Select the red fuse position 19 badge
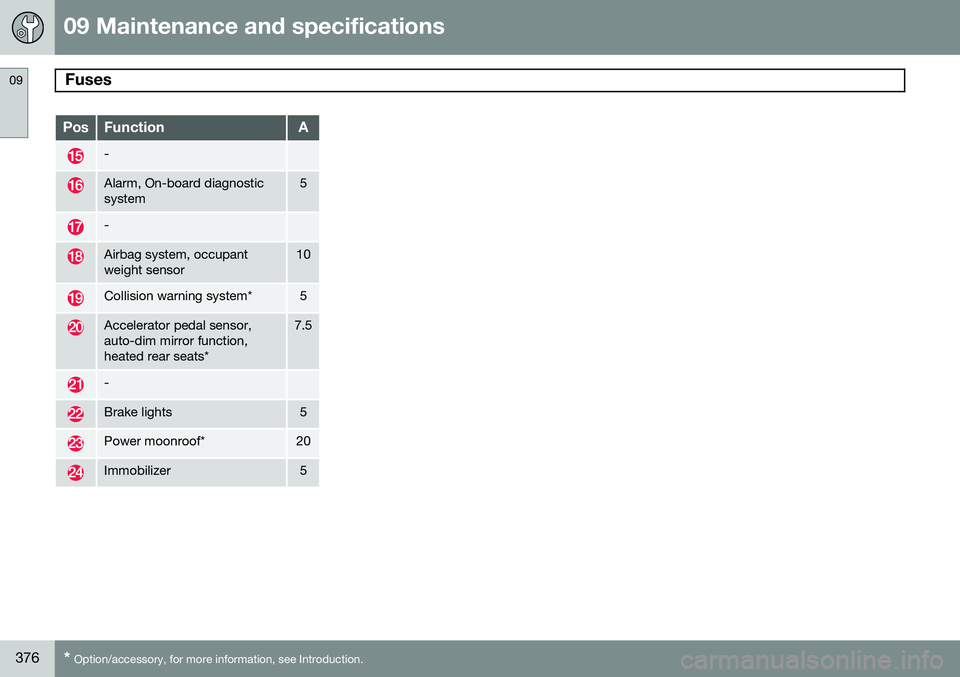The width and height of the screenshot is (960, 677). (75, 298)
